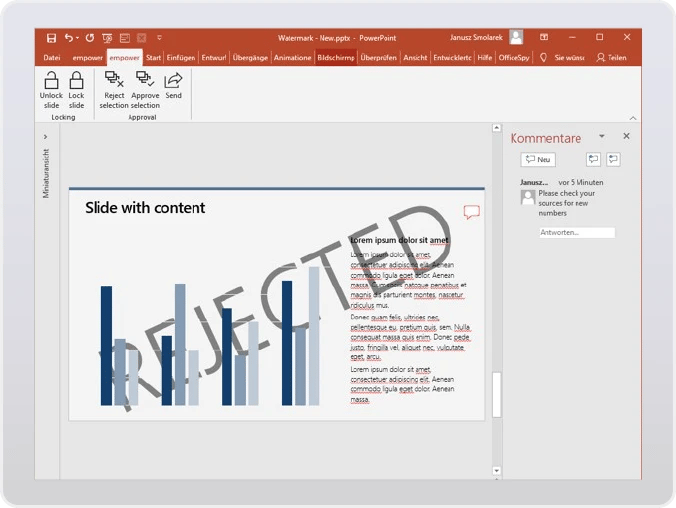The height and width of the screenshot is (508, 676).
Task: Redo the last action
Action: (x=90, y=38)
